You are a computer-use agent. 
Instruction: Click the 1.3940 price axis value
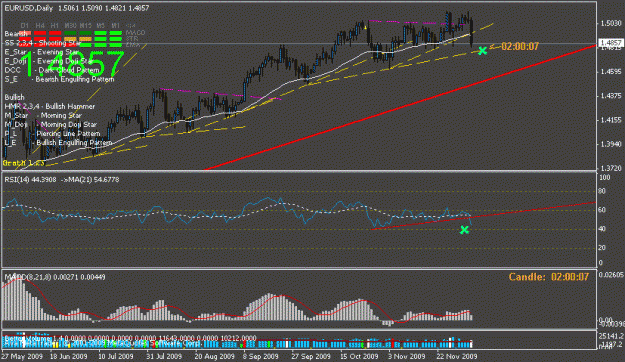point(611,144)
